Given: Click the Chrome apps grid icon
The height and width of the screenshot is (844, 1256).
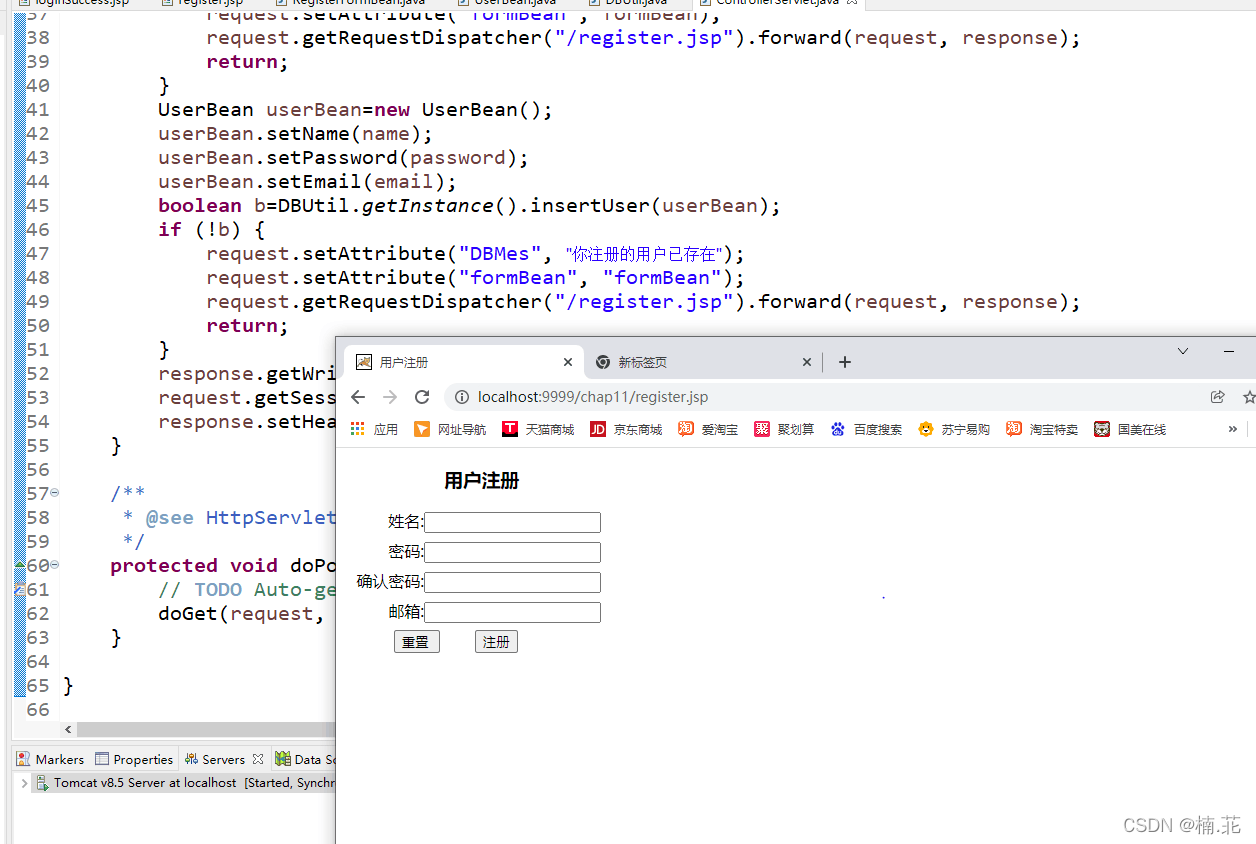Looking at the screenshot, I should [357, 429].
